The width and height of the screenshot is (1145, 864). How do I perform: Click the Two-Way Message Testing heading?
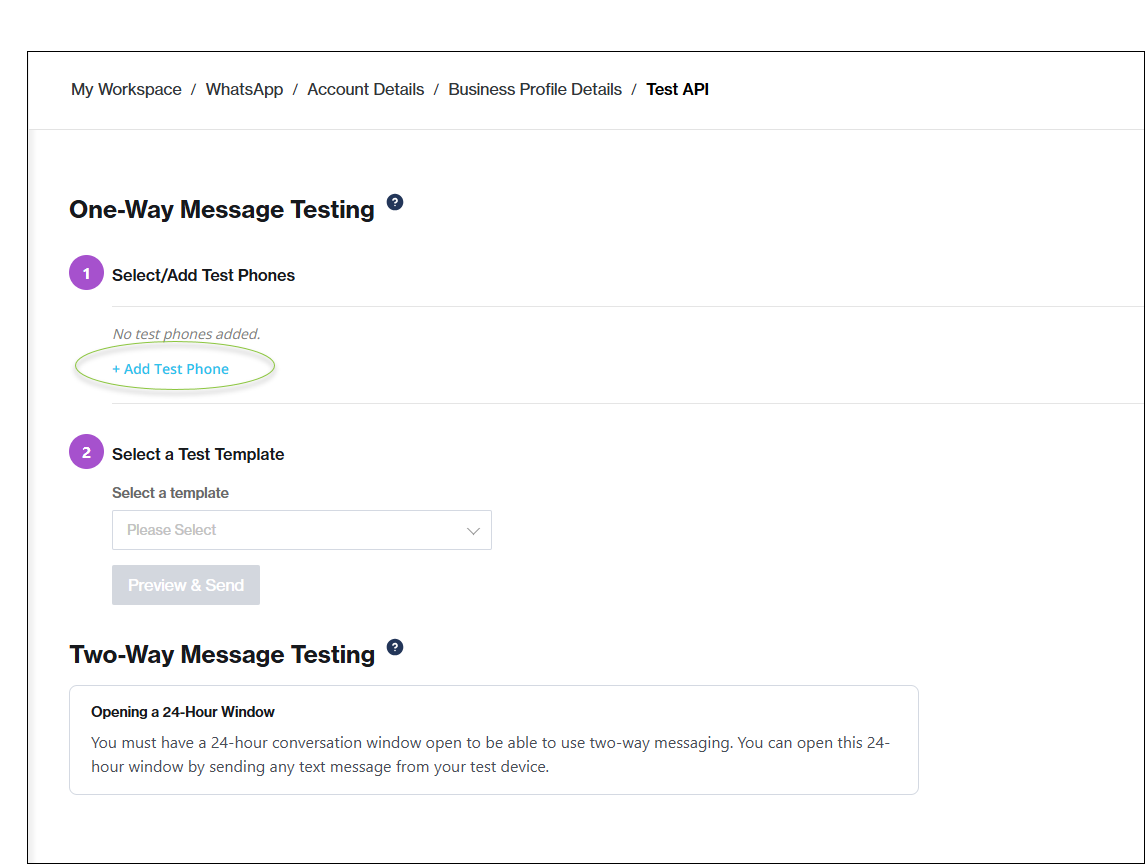point(222,655)
